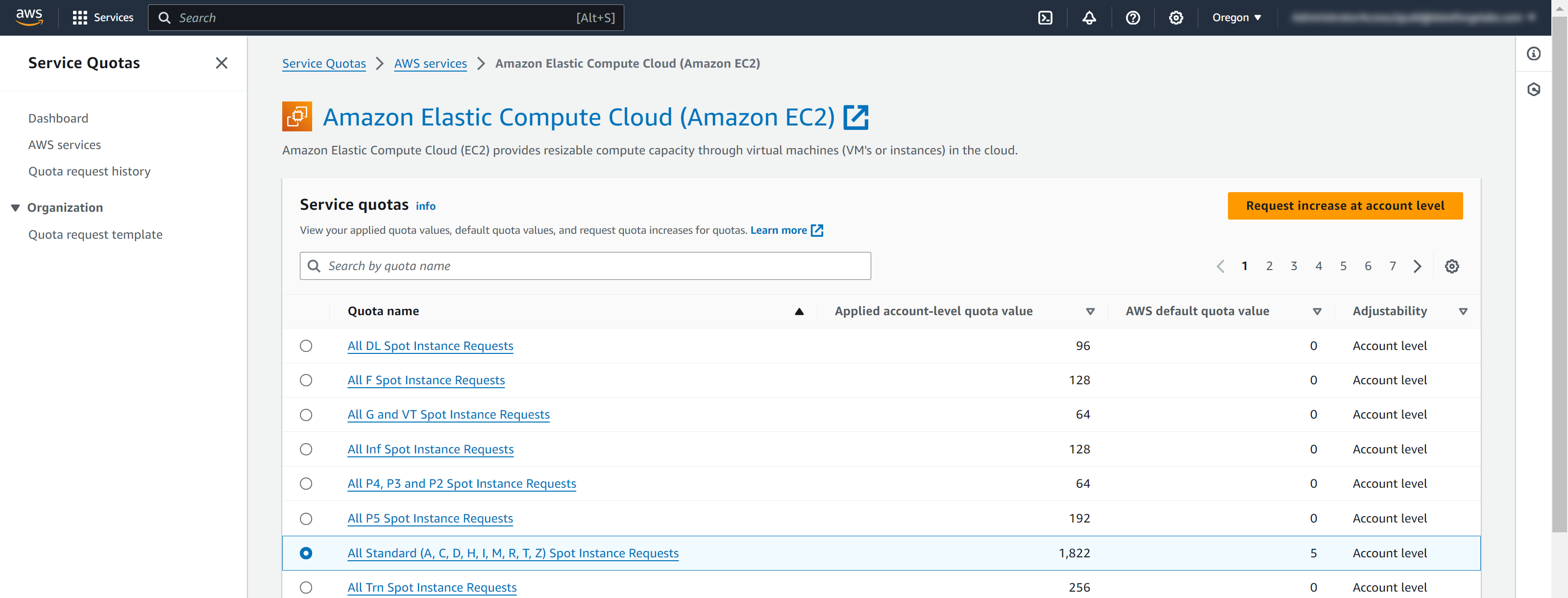The width and height of the screenshot is (1568, 598).
Task: Open table preferences gear icon
Action: [1452, 266]
